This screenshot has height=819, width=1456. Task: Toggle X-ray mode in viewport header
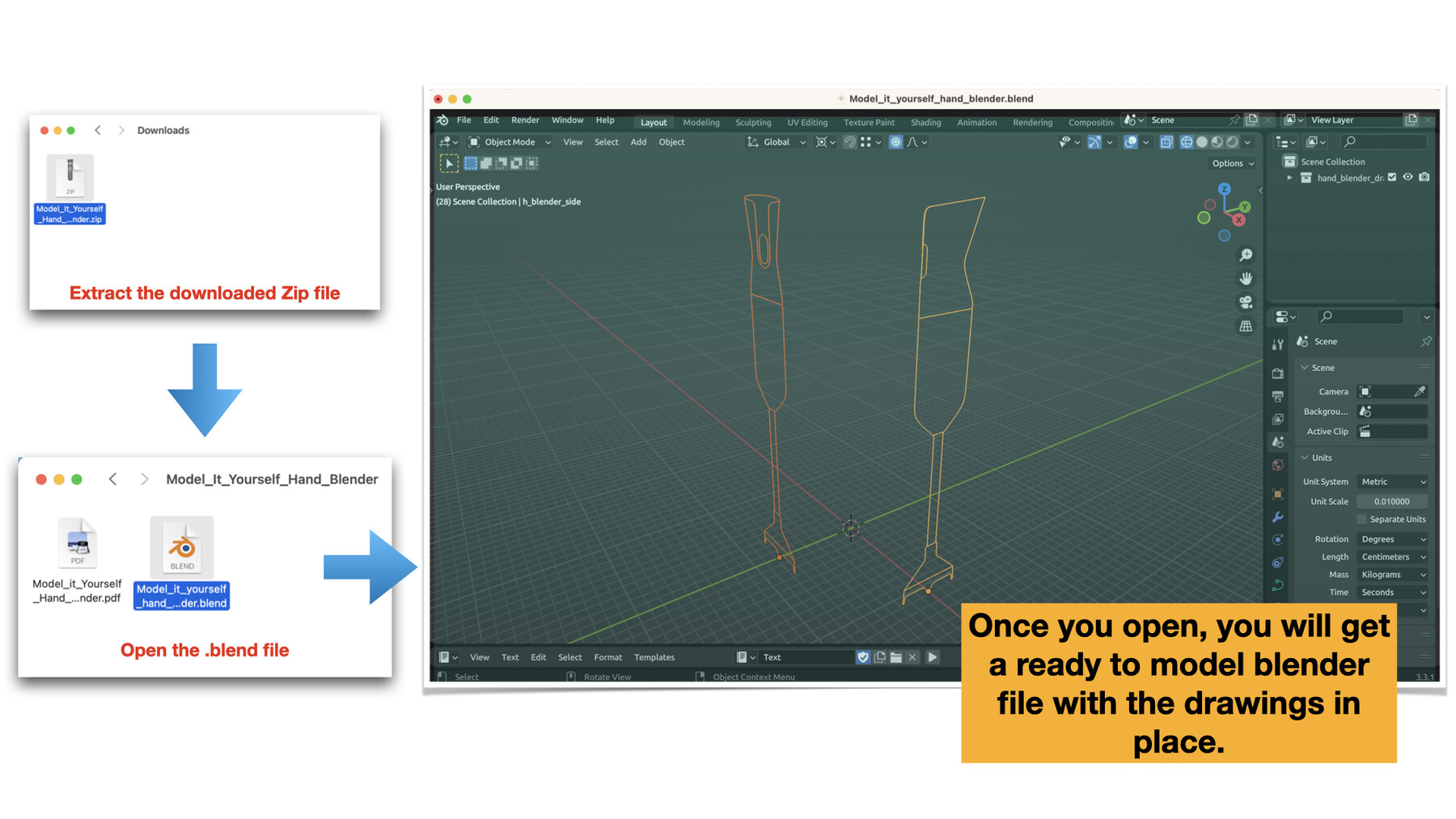1166,142
